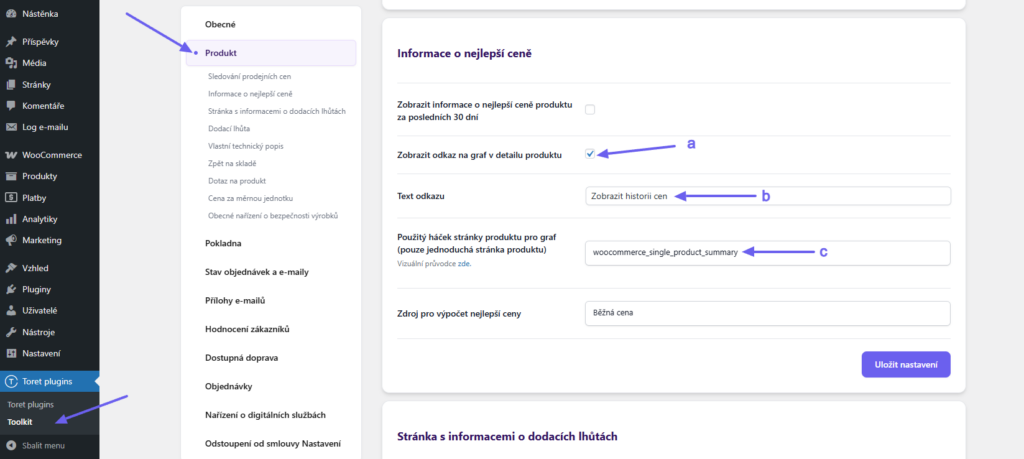This screenshot has width=1024, height=459.
Task: Jump to Informace o nejlepší ceně
Action: click(x=250, y=94)
